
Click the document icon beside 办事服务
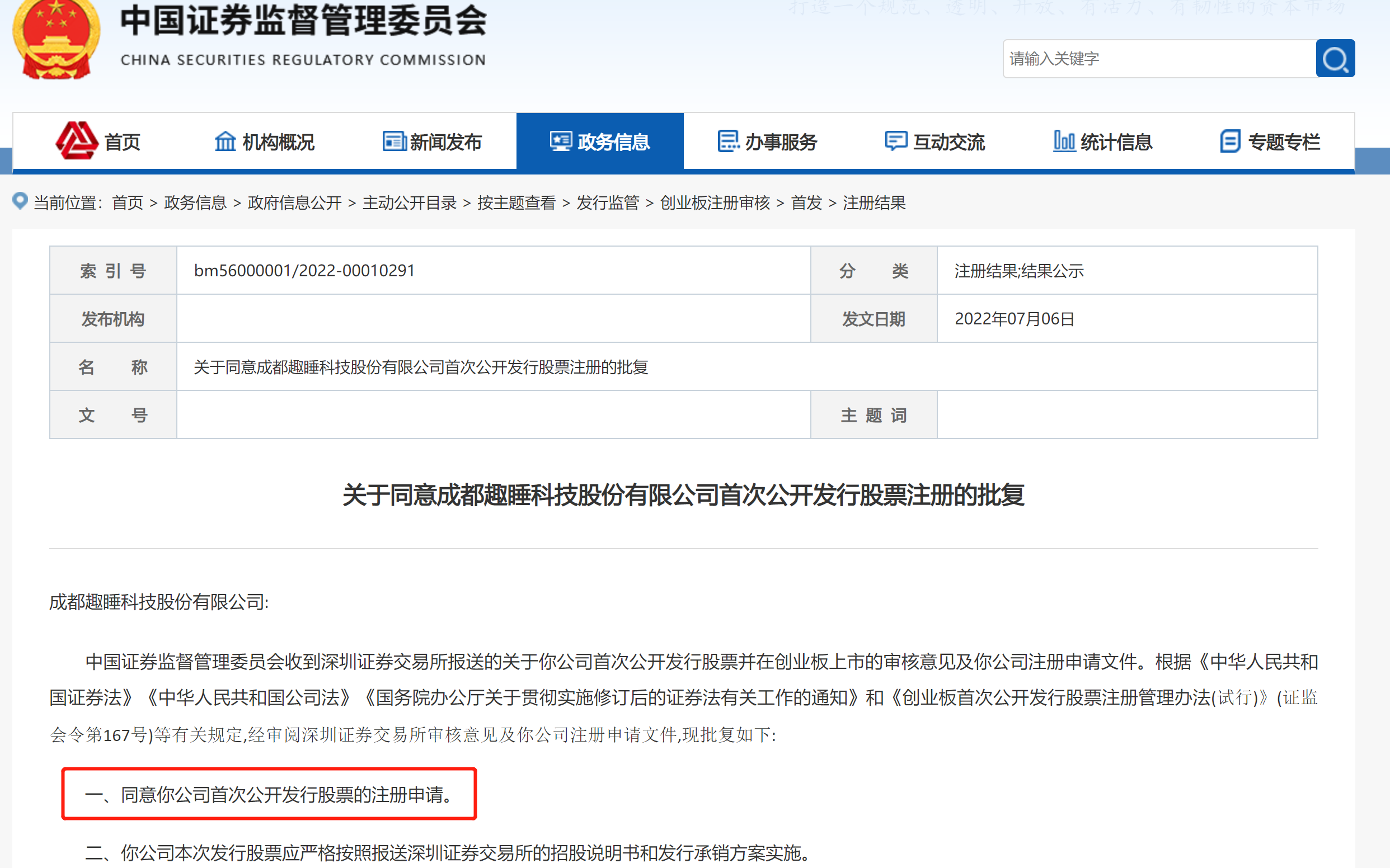[729, 141]
